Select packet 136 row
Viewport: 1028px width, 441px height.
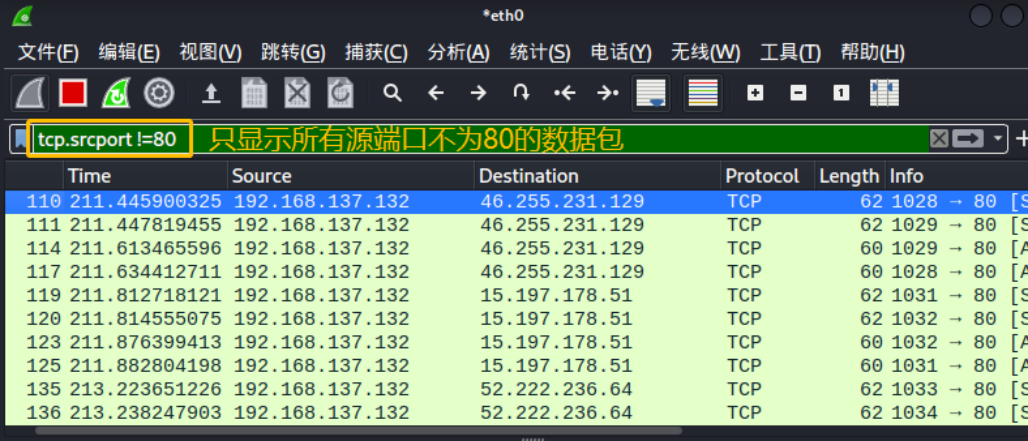(x=517, y=413)
